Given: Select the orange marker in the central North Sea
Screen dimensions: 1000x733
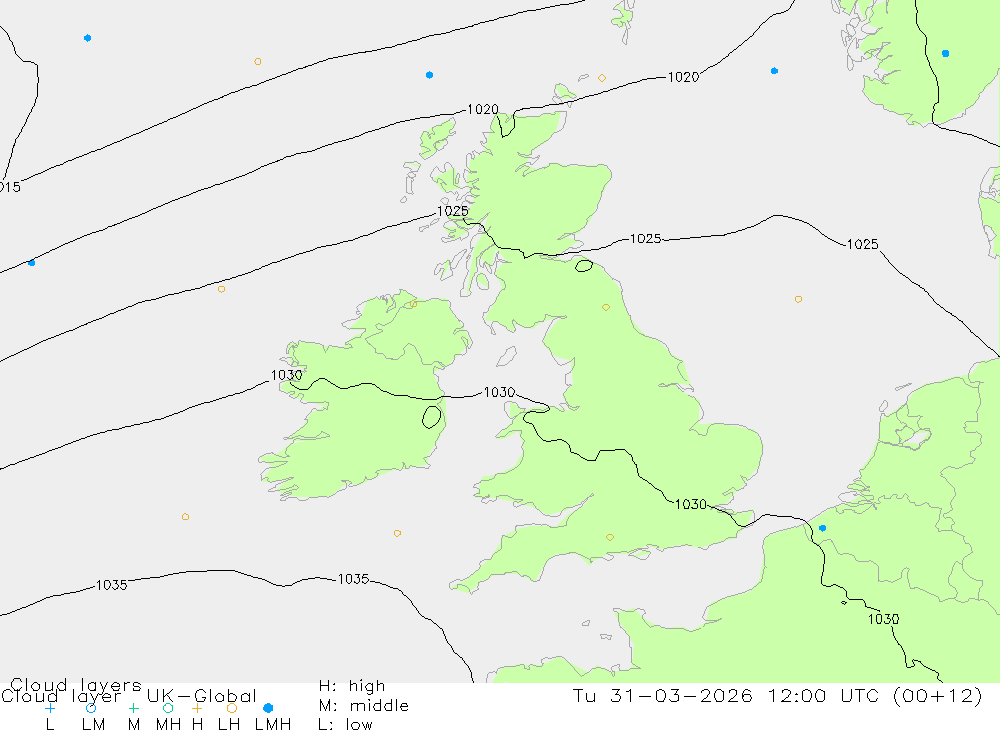Looking at the screenshot, I should click(798, 299).
